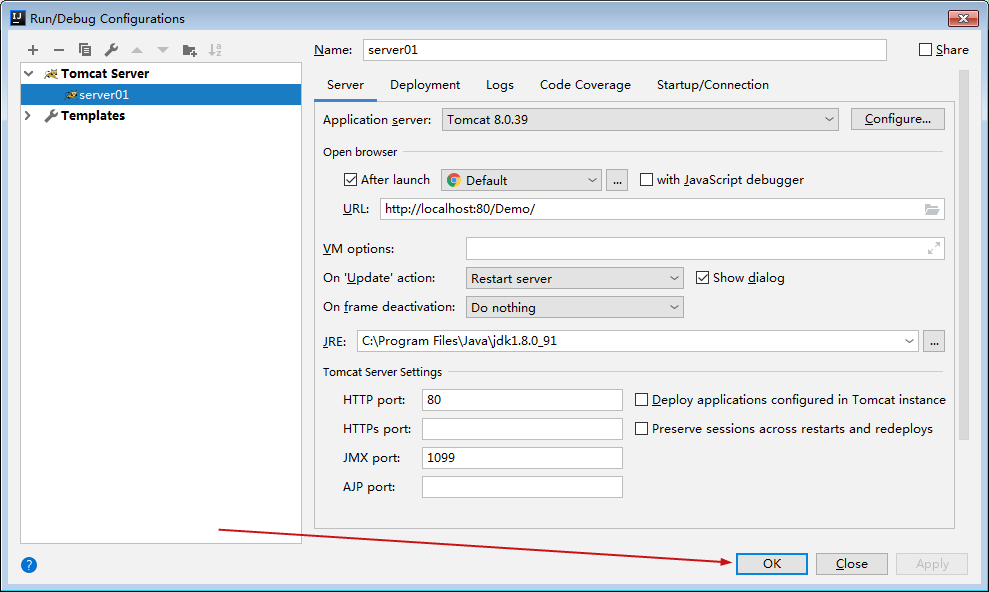Screen dimensions: 989x592
Task: Open browser list ellipsis button
Action: click(x=617, y=180)
